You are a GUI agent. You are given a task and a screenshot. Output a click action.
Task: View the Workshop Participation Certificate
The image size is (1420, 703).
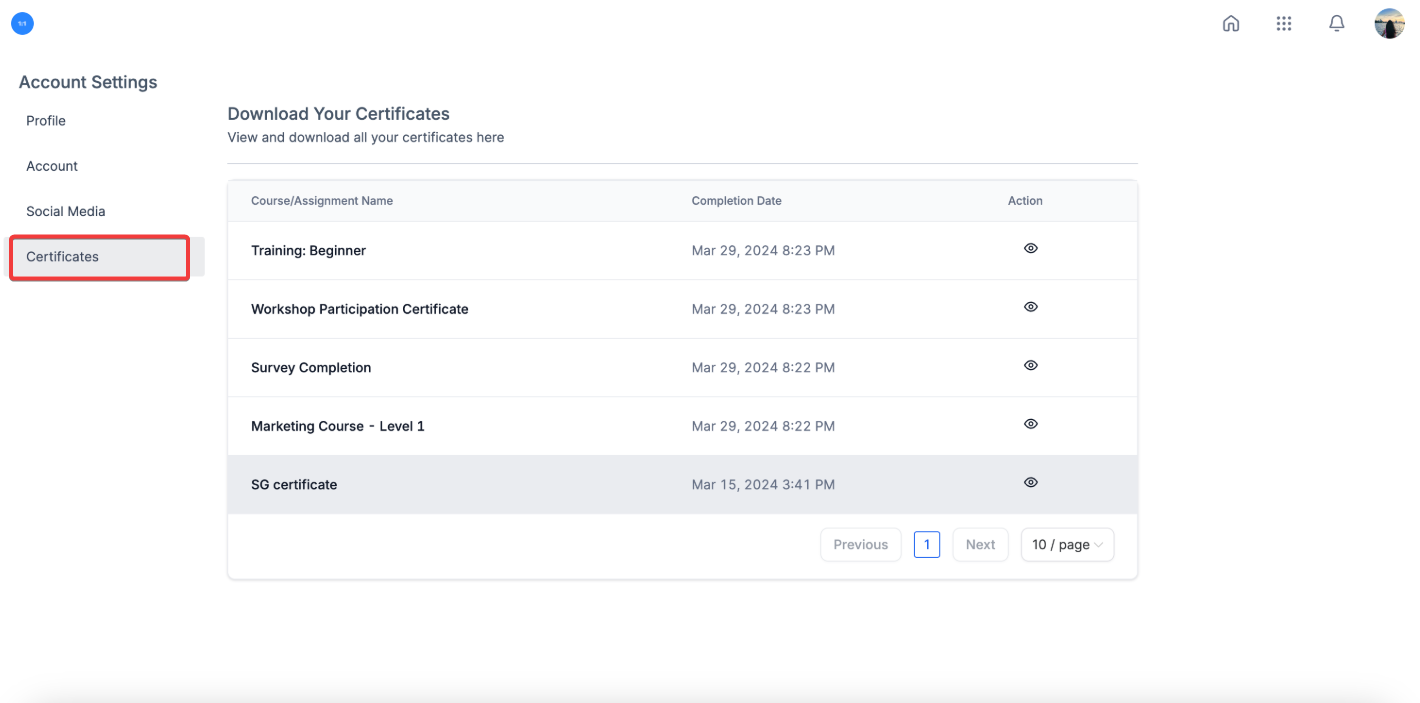(1030, 307)
